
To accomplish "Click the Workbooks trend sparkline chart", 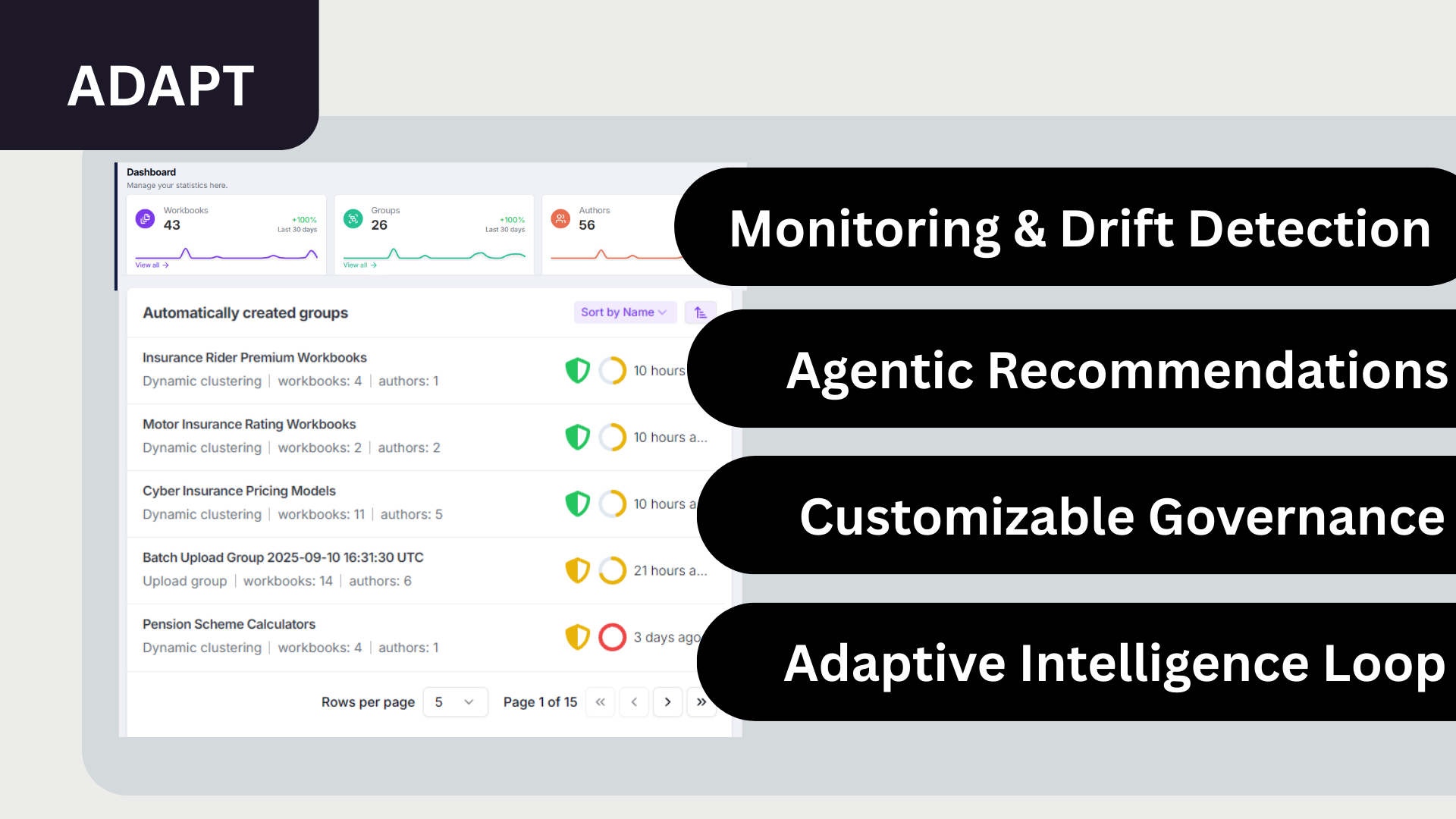I will click(226, 254).
